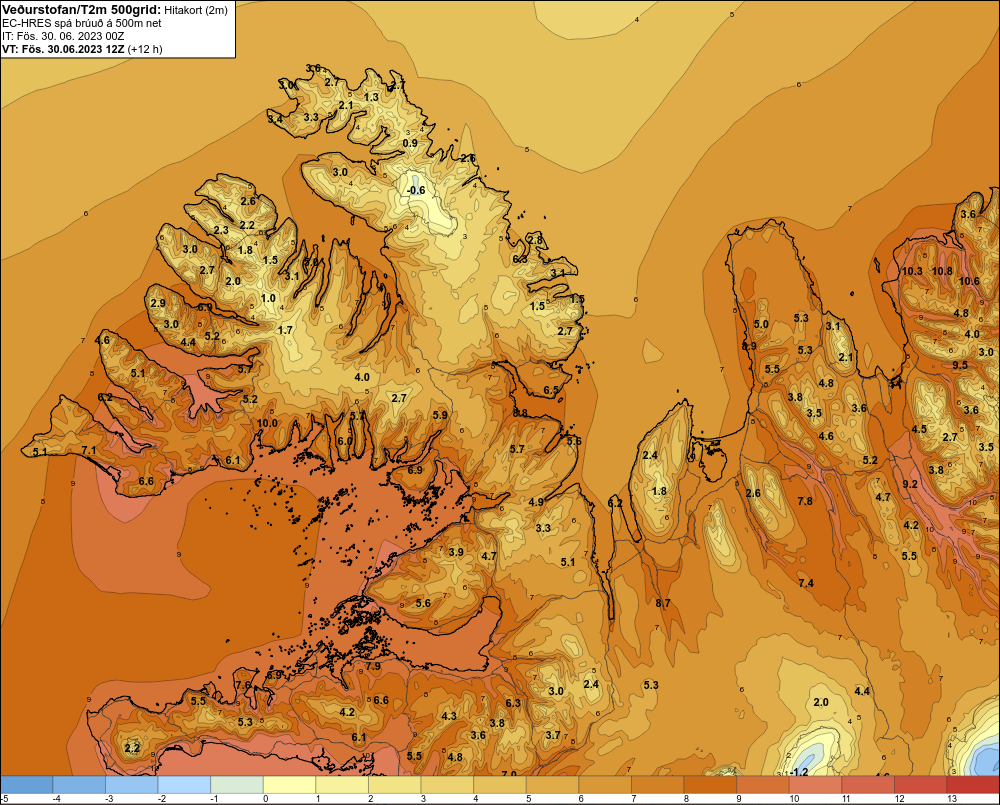Select the '1.7' temperature value
1000x805 pixels.
(285, 330)
